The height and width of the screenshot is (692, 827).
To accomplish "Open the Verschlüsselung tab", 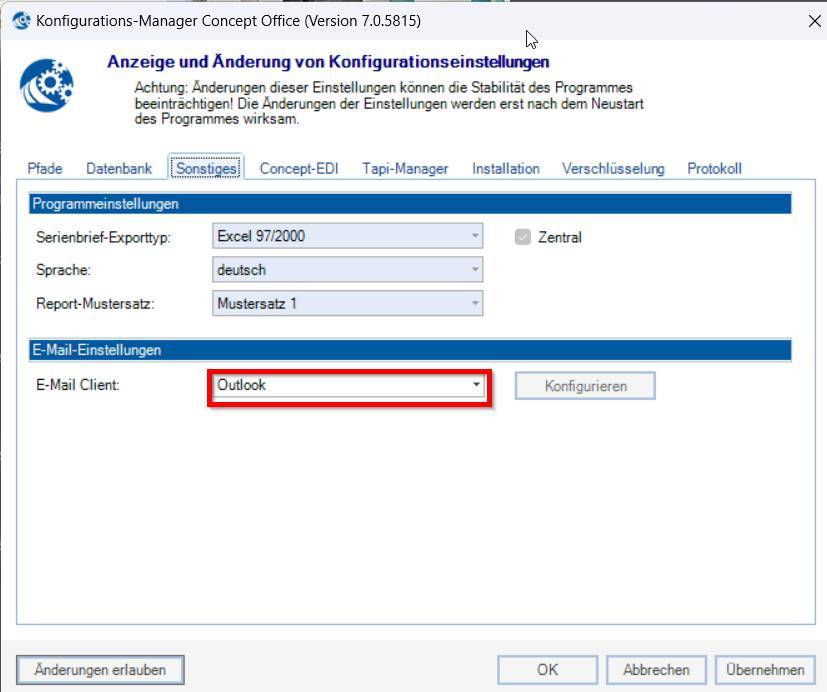I will click(613, 168).
